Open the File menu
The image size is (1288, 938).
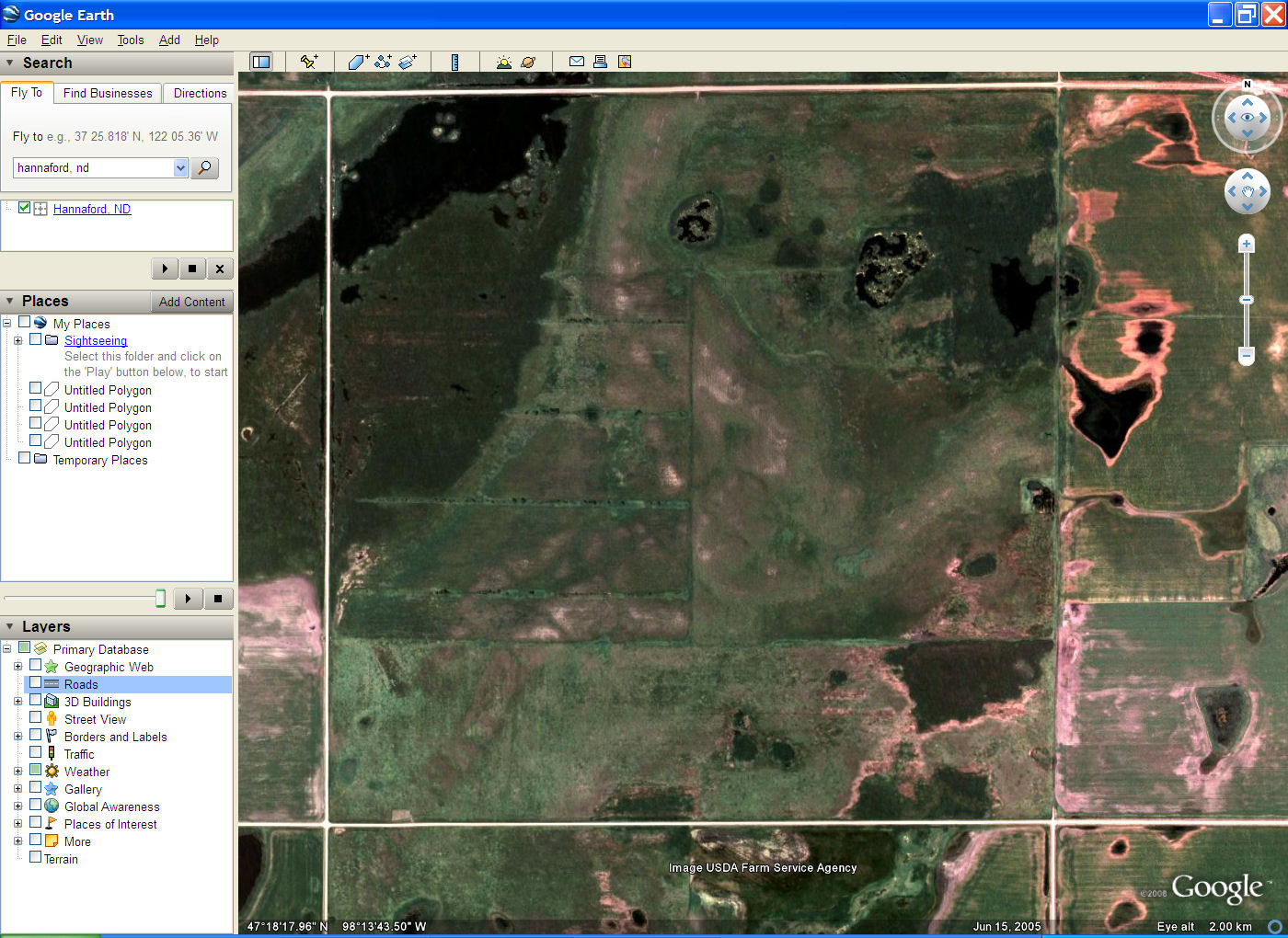tap(17, 40)
